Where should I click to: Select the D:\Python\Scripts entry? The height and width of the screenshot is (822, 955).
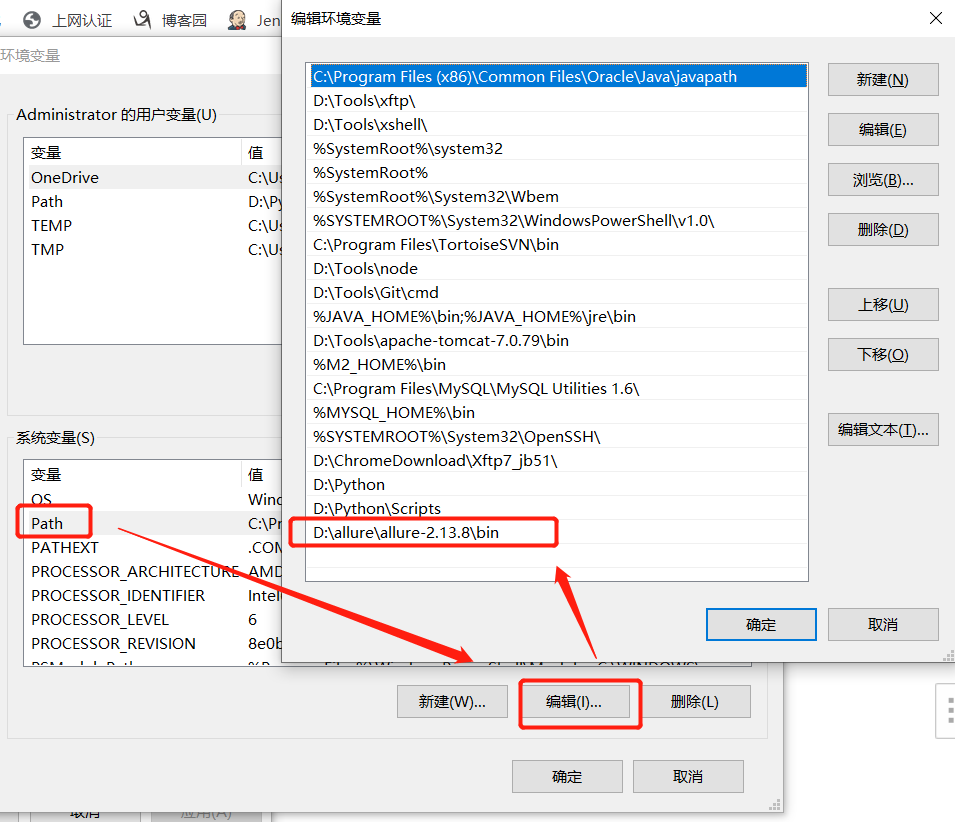click(558, 508)
